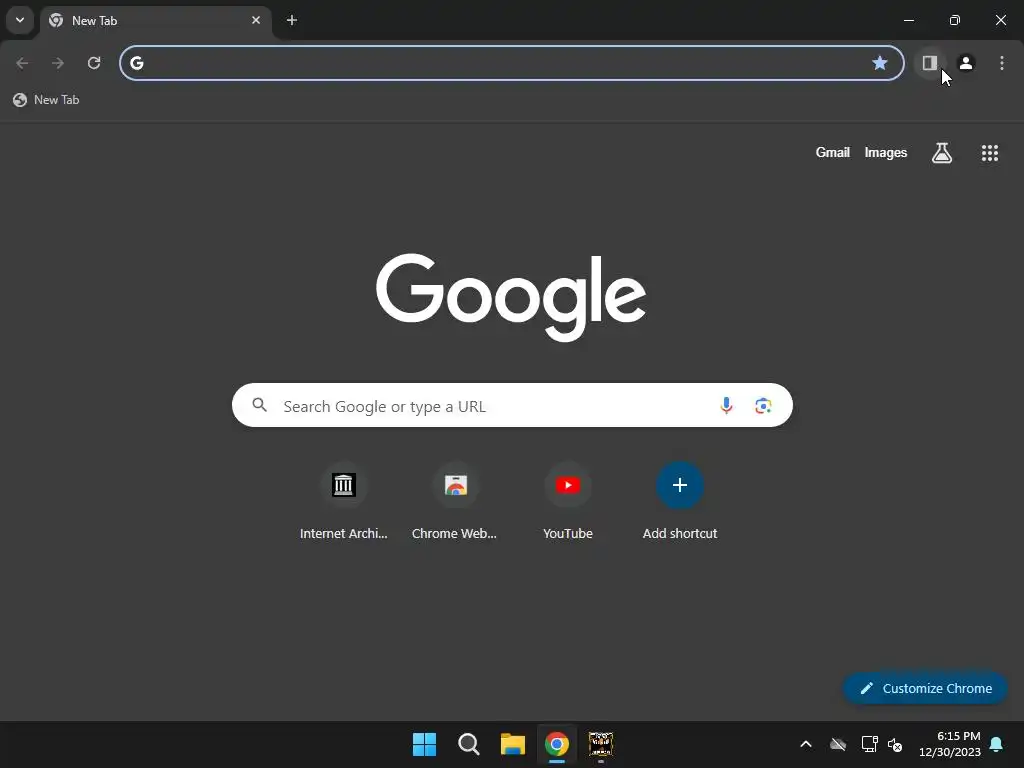1024x768 pixels.
Task: Open Search Labs flask icon
Action: [x=942, y=153]
